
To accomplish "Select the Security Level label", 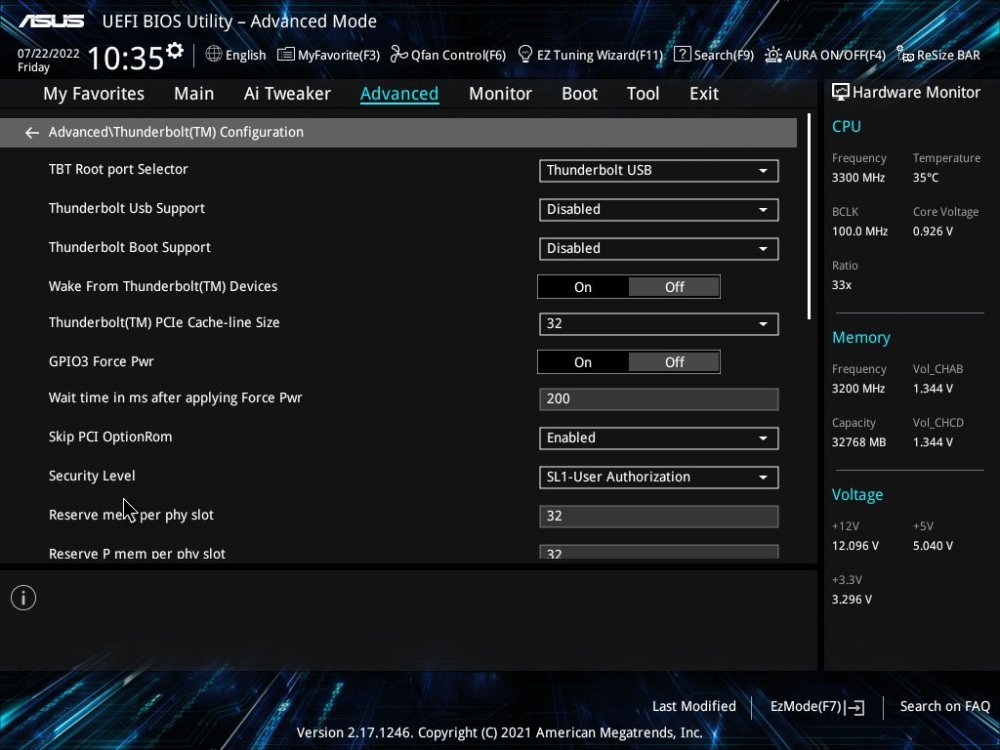I will (92, 476).
